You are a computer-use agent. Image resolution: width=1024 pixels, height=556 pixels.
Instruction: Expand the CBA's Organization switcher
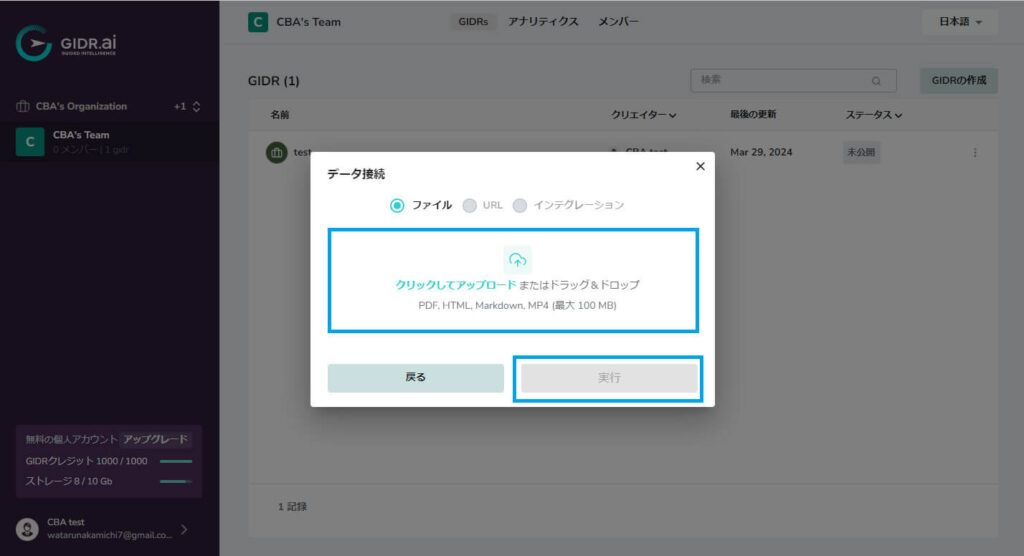tap(196, 106)
